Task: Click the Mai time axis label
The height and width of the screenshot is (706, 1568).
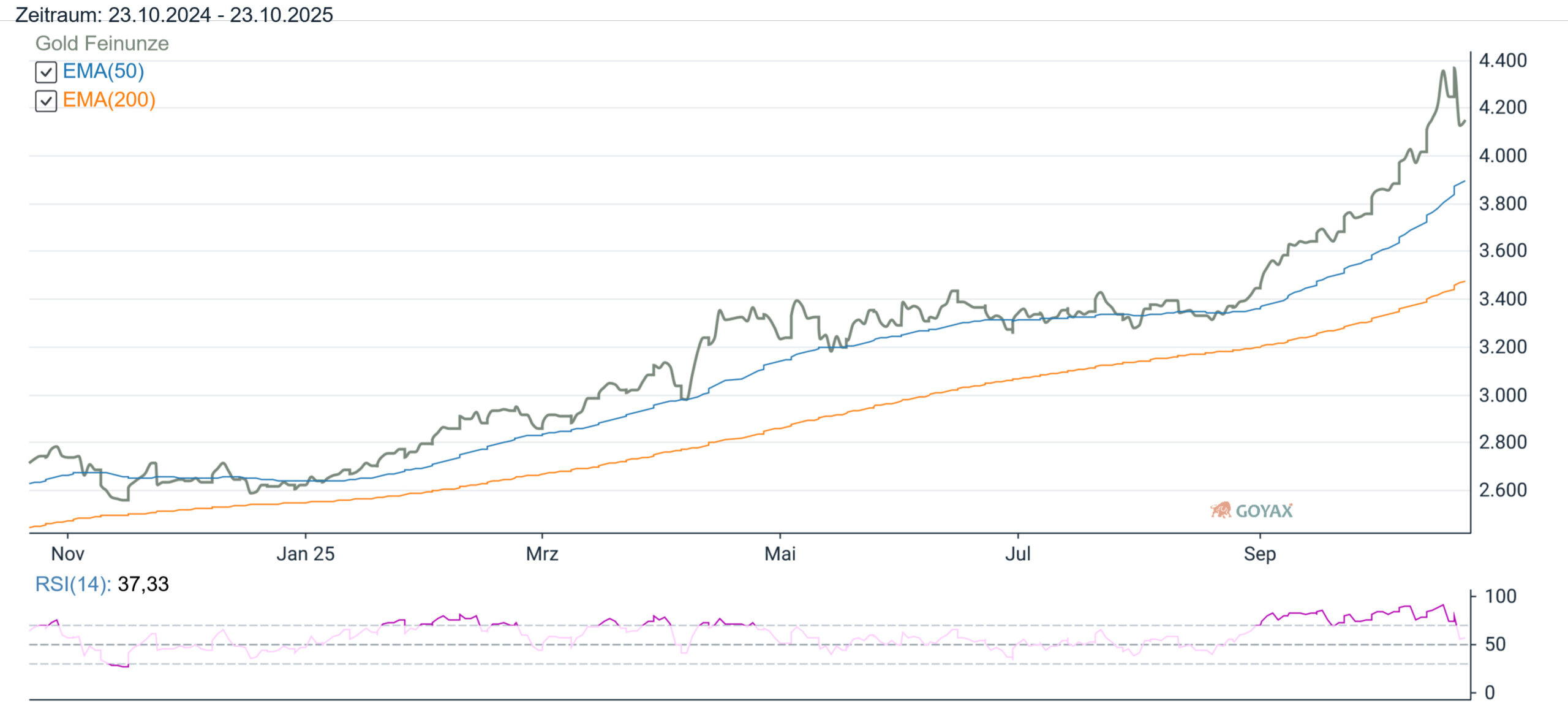Action: [780, 554]
